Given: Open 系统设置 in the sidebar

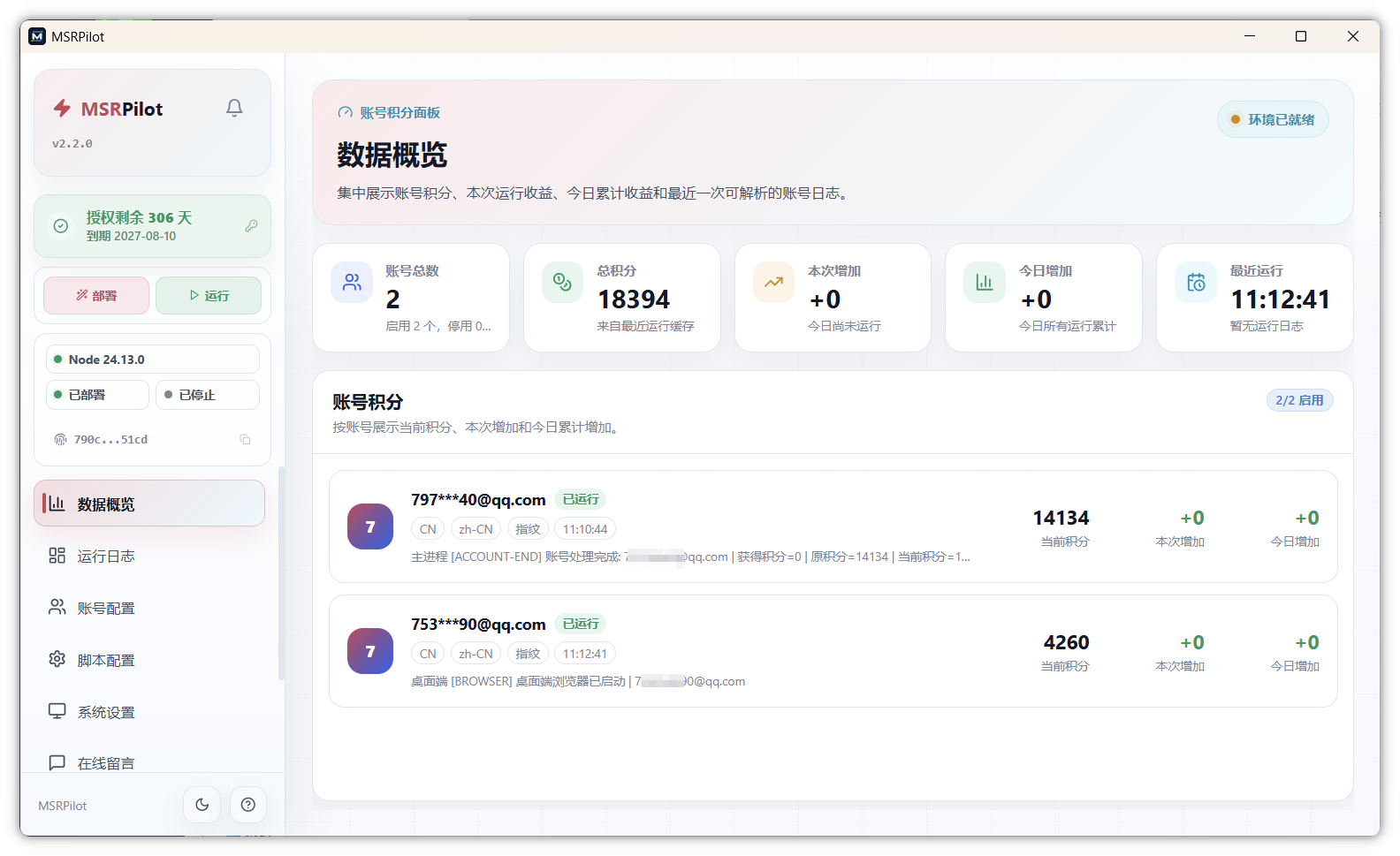Looking at the screenshot, I should tap(149, 712).
